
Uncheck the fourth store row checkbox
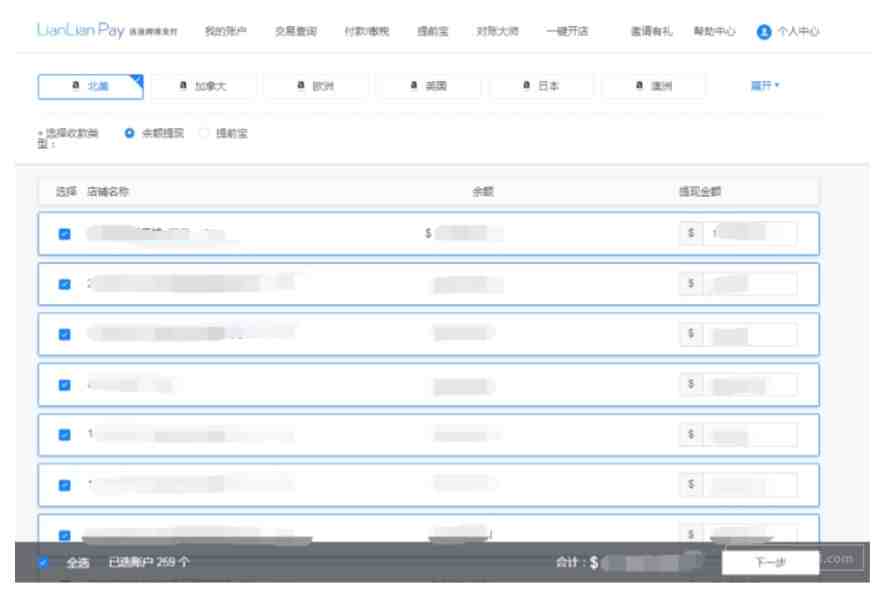[x=65, y=384]
